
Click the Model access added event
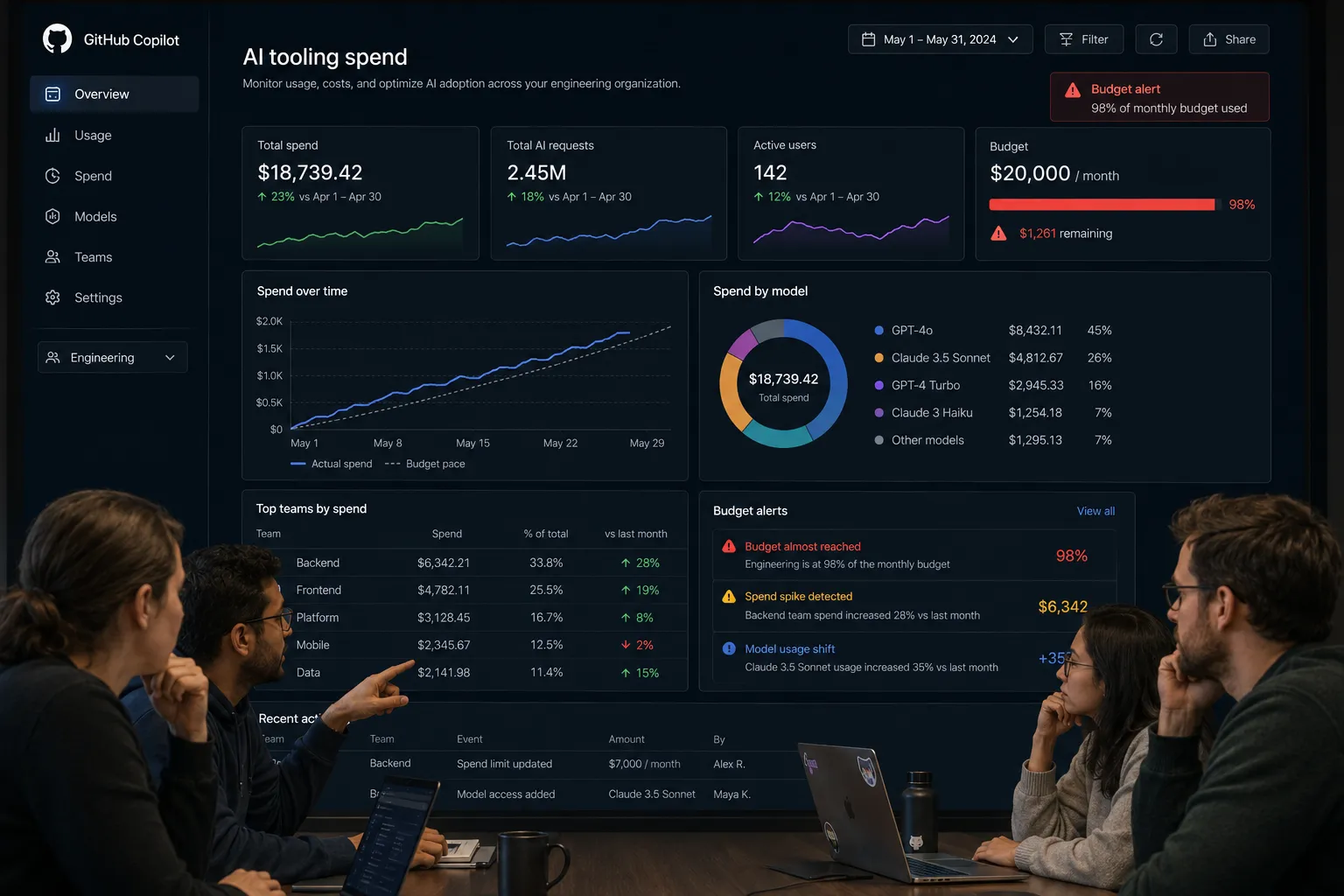point(506,794)
